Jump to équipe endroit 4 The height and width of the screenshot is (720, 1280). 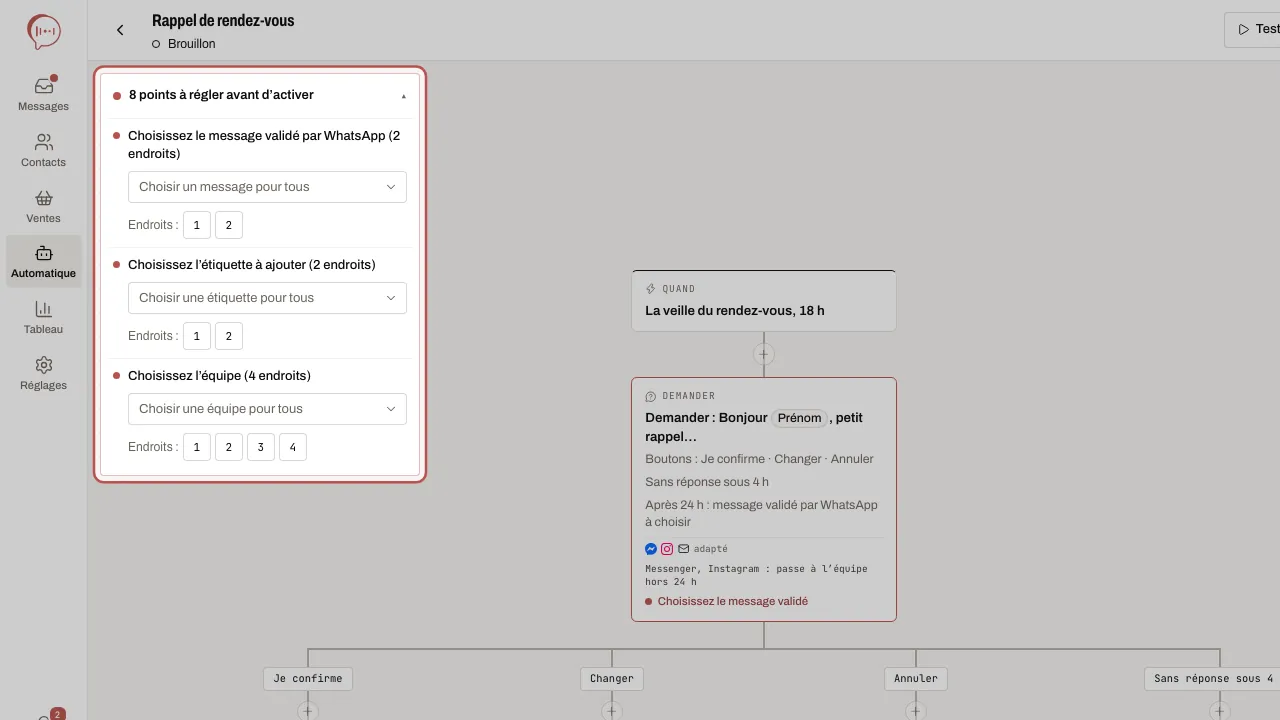click(x=293, y=447)
